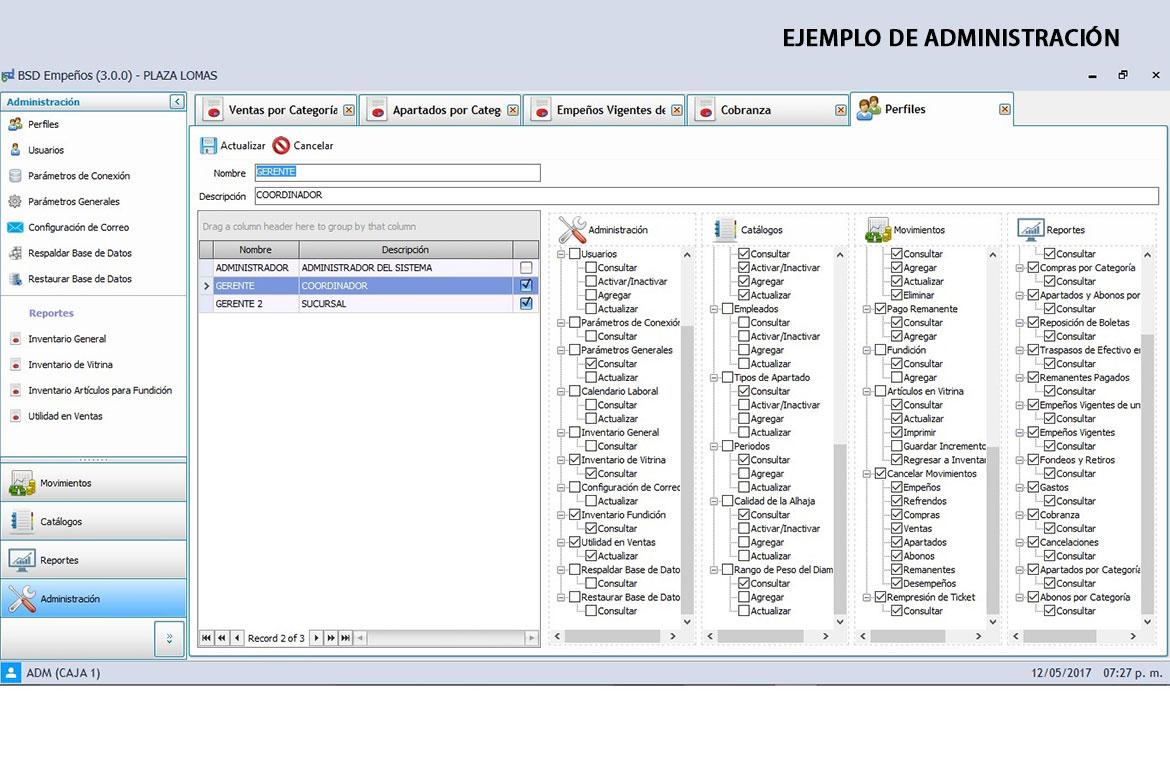Sort by Descripción column header
1170x780 pixels.
coord(406,249)
